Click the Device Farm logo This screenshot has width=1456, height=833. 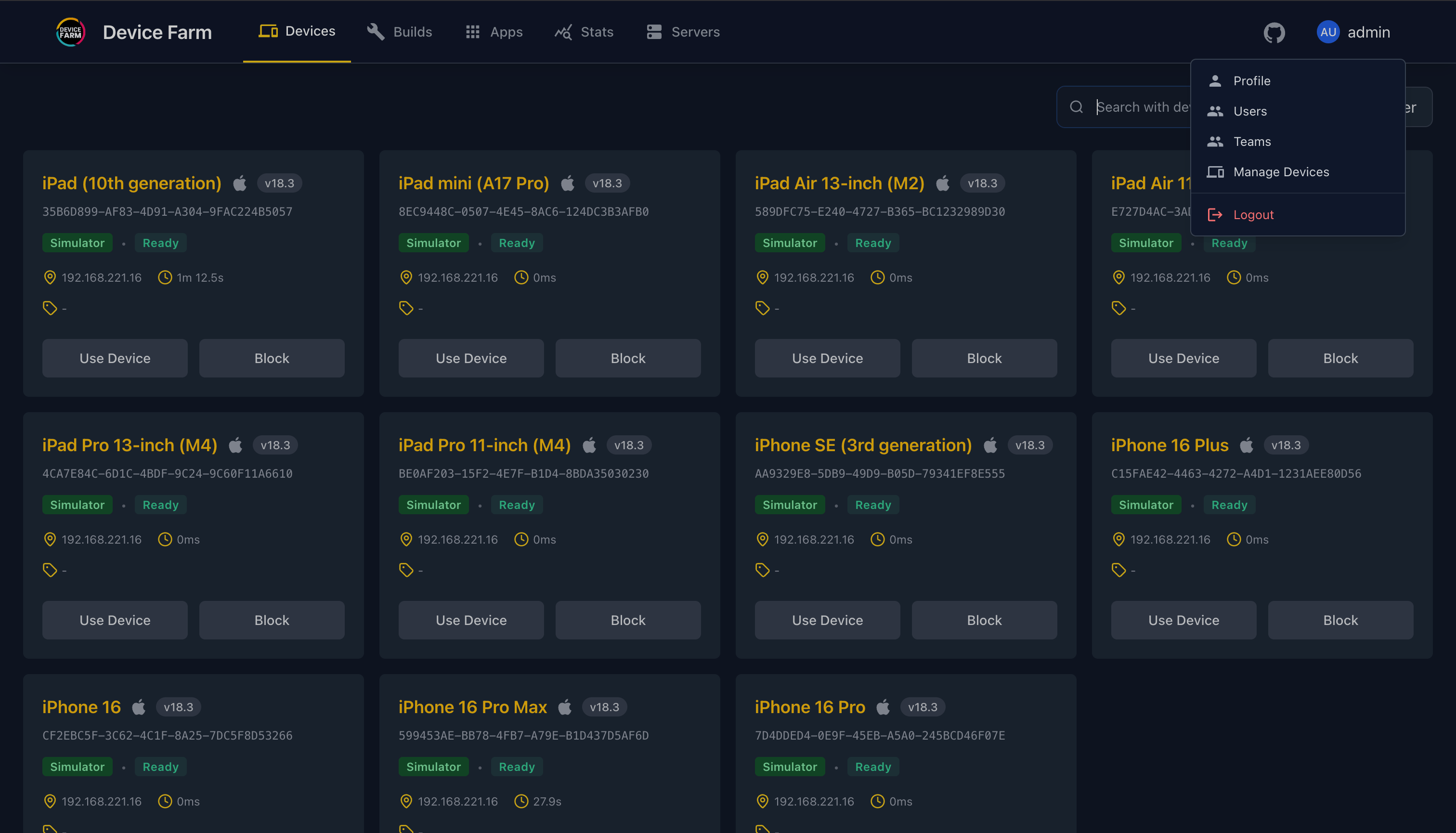pos(70,32)
